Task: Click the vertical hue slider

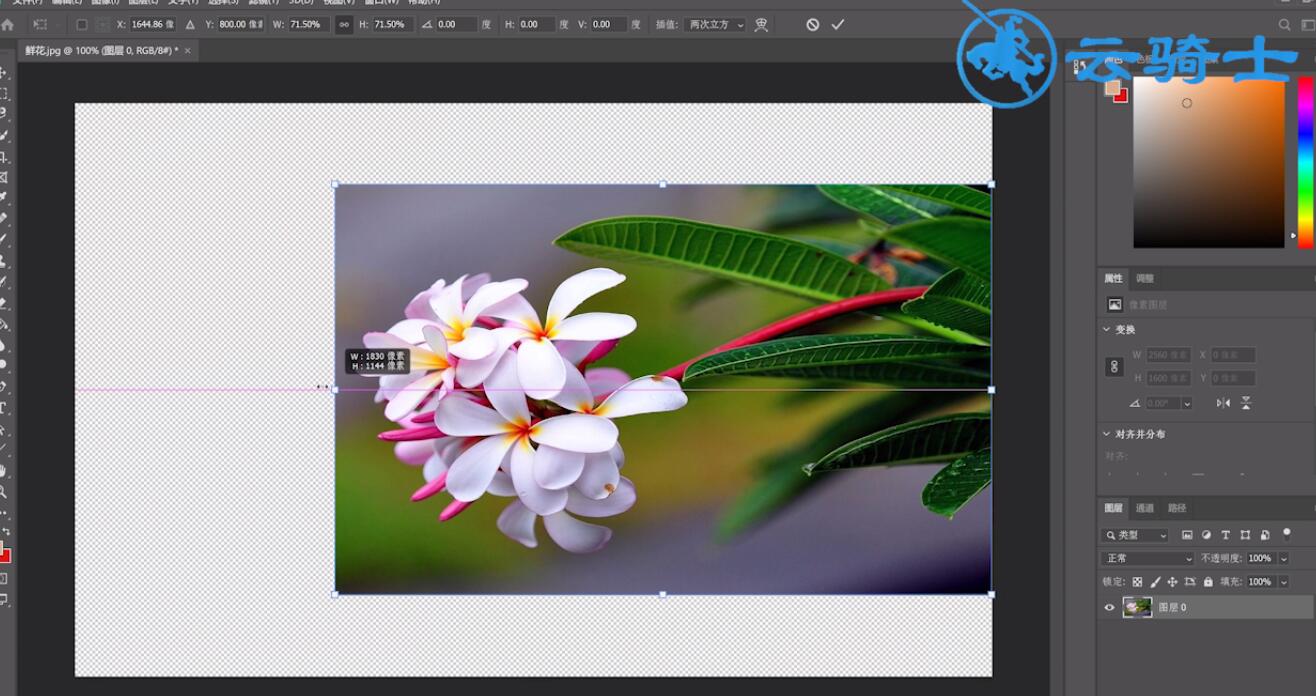Action: (x=1304, y=162)
